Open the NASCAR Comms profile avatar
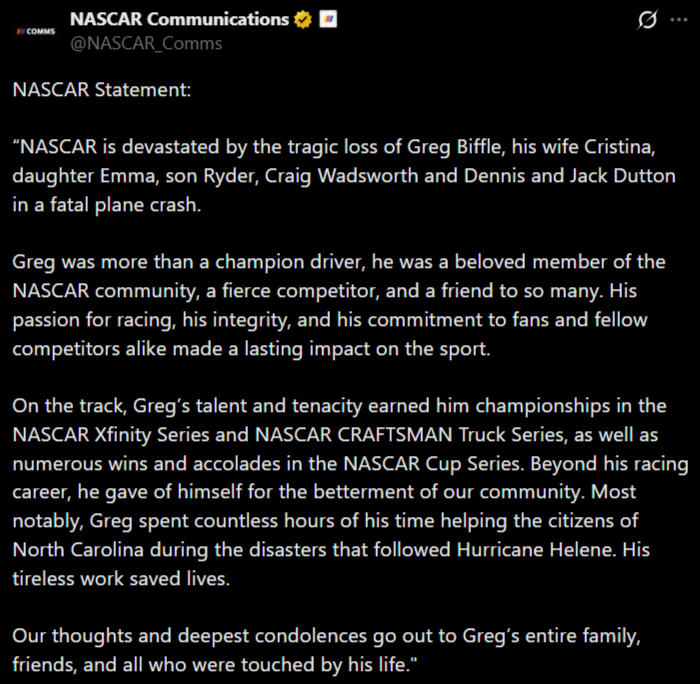This screenshot has height=684, width=700. pos(36,31)
